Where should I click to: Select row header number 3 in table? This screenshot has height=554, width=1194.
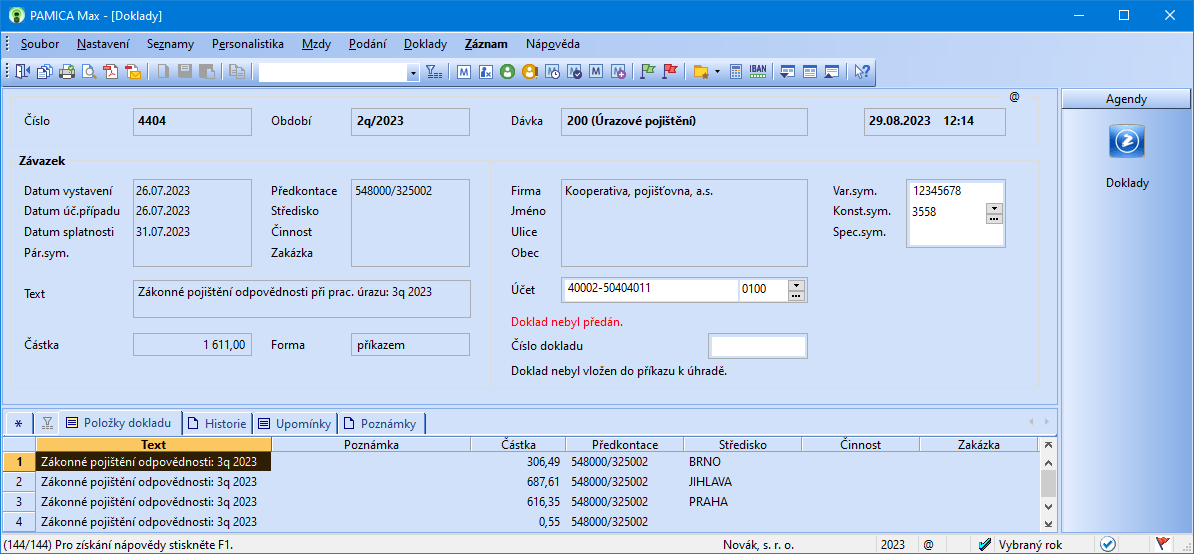click(x=19, y=501)
